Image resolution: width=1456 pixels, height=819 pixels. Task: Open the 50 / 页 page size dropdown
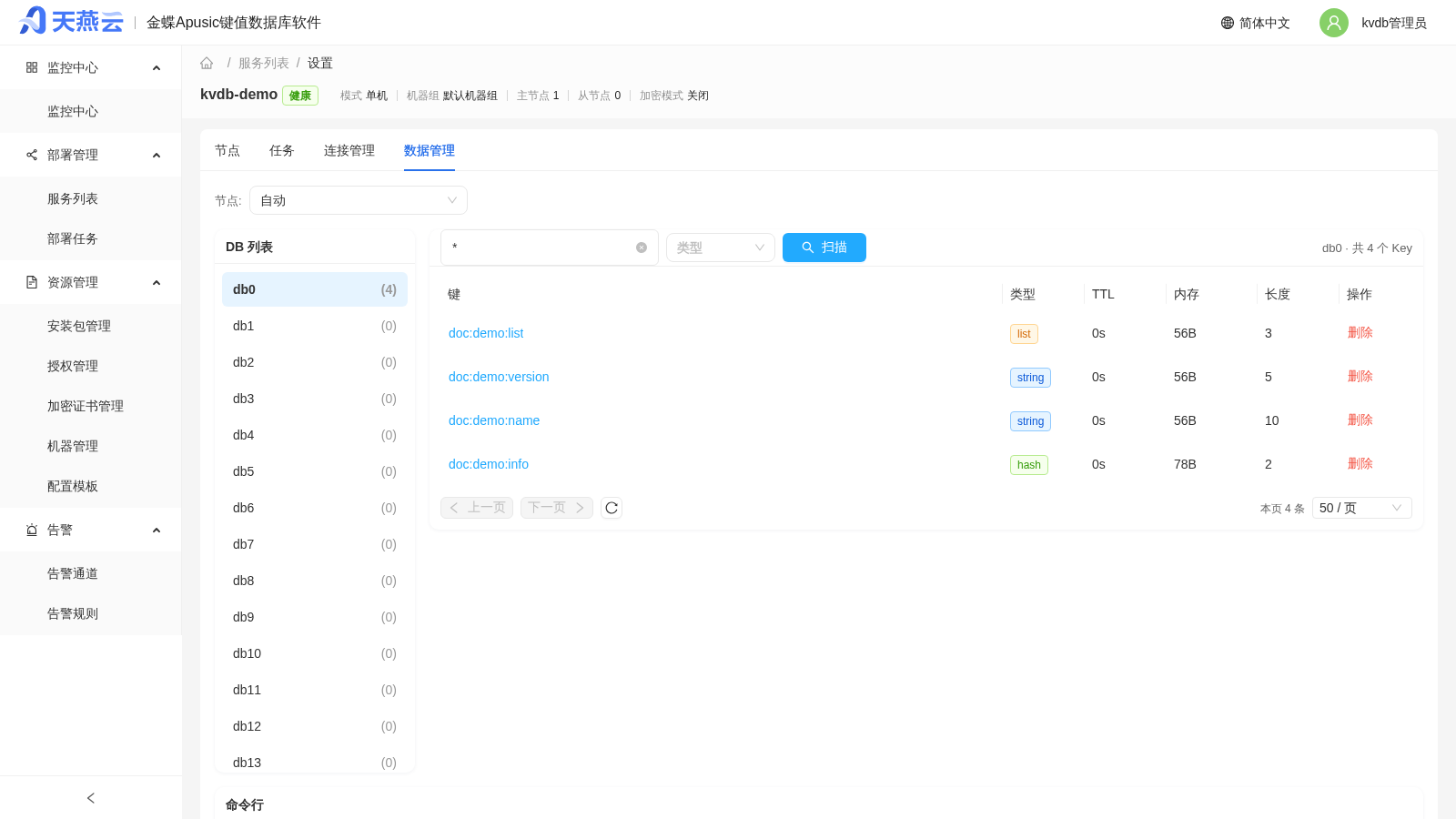[1362, 508]
